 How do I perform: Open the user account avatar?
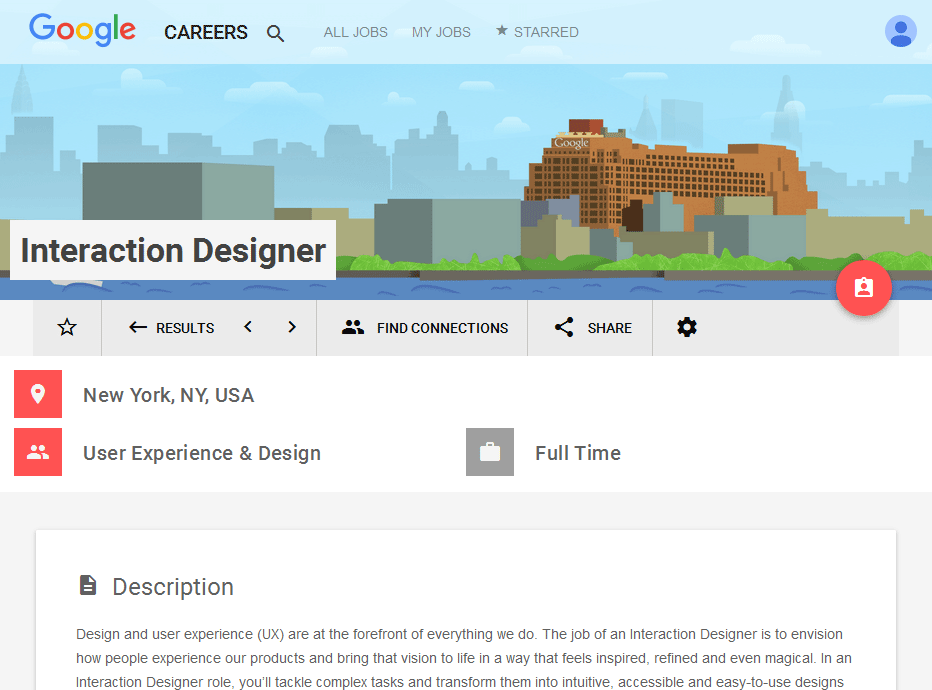tap(900, 31)
